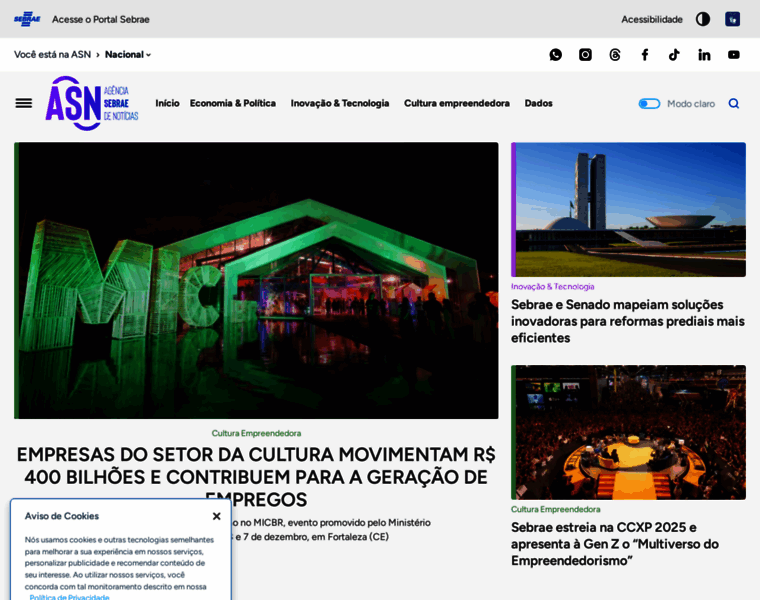Click the Inovação & Tecnologia category tag
760x600 pixels.
click(x=553, y=286)
